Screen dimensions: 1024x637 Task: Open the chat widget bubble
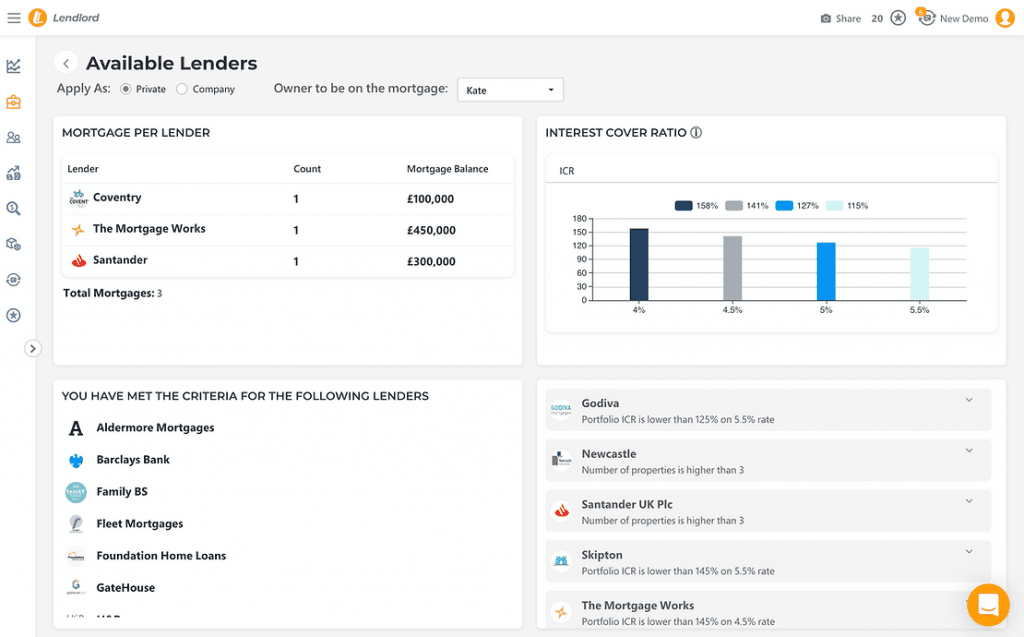[x=988, y=604]
